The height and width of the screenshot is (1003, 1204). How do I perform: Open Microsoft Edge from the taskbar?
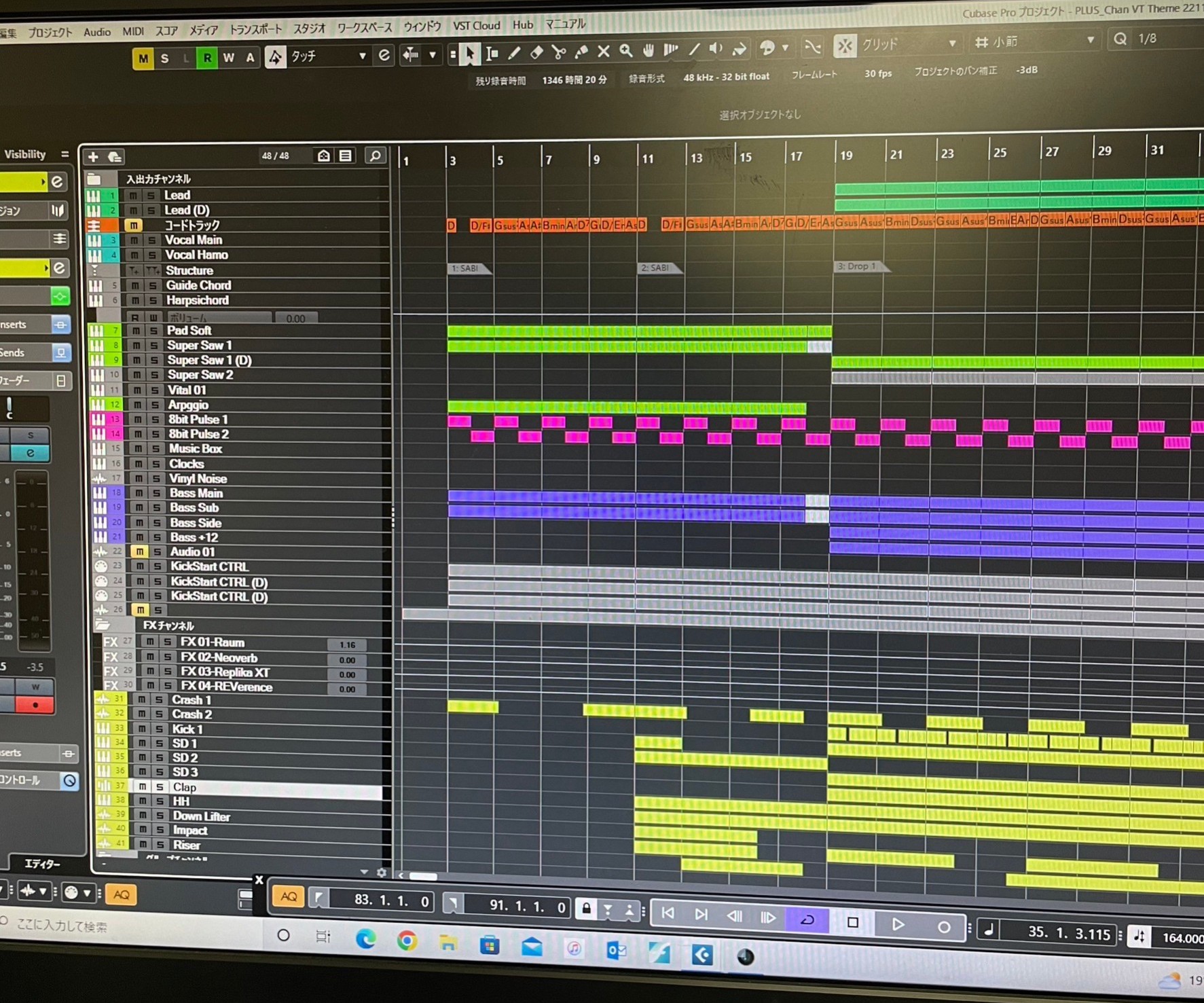point(366,938)
